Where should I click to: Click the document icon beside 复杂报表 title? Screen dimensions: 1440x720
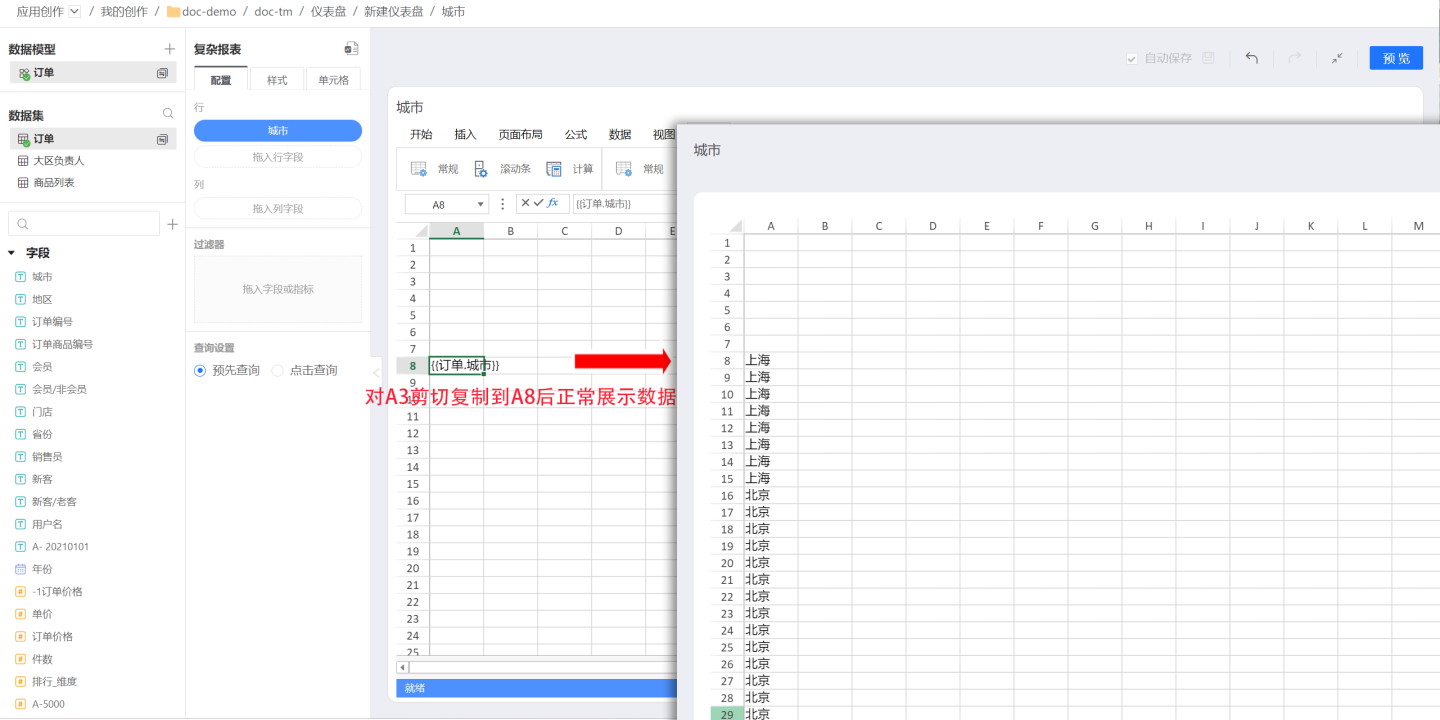[x=351, y=49]
